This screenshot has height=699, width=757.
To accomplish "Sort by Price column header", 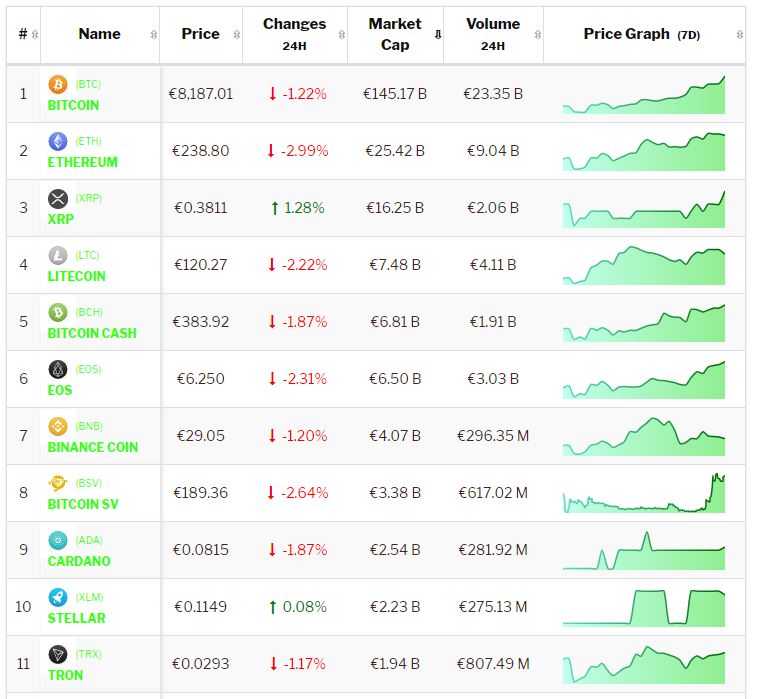I will tap(200, 34).
